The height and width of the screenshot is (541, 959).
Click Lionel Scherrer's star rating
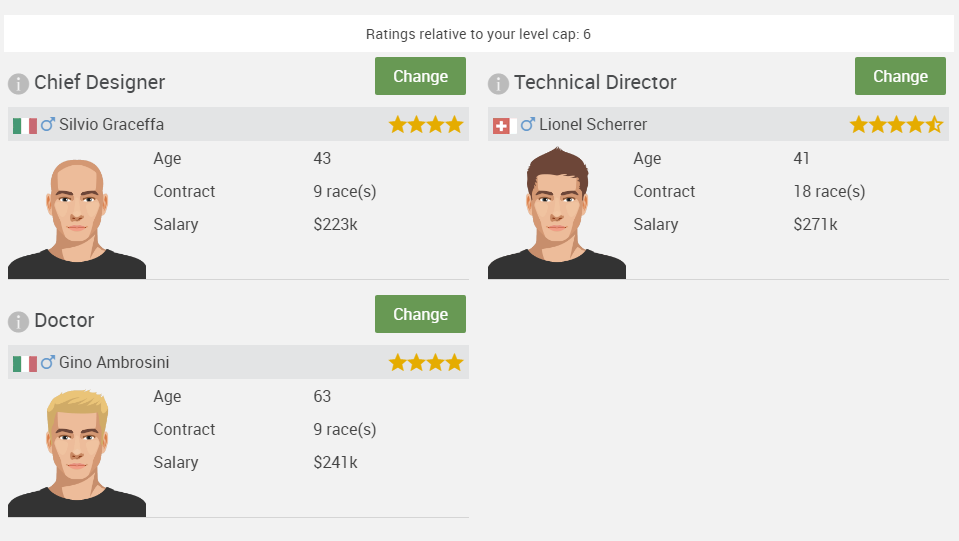click(896, 125)
